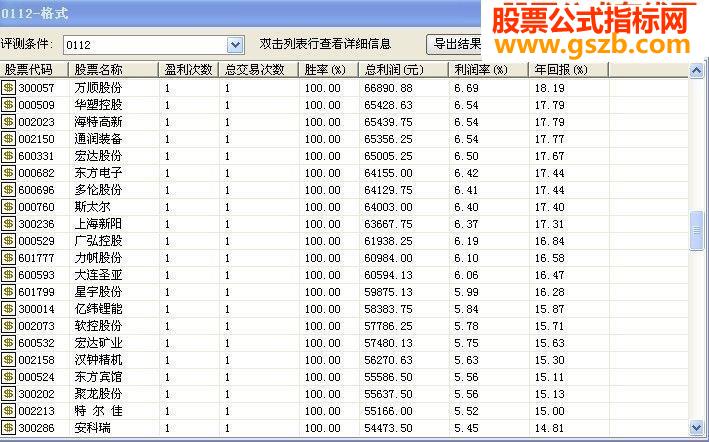Click the stock icon beside 300014
The height and width of the screenshot is (442, 709).
click(x=8, y=309)
